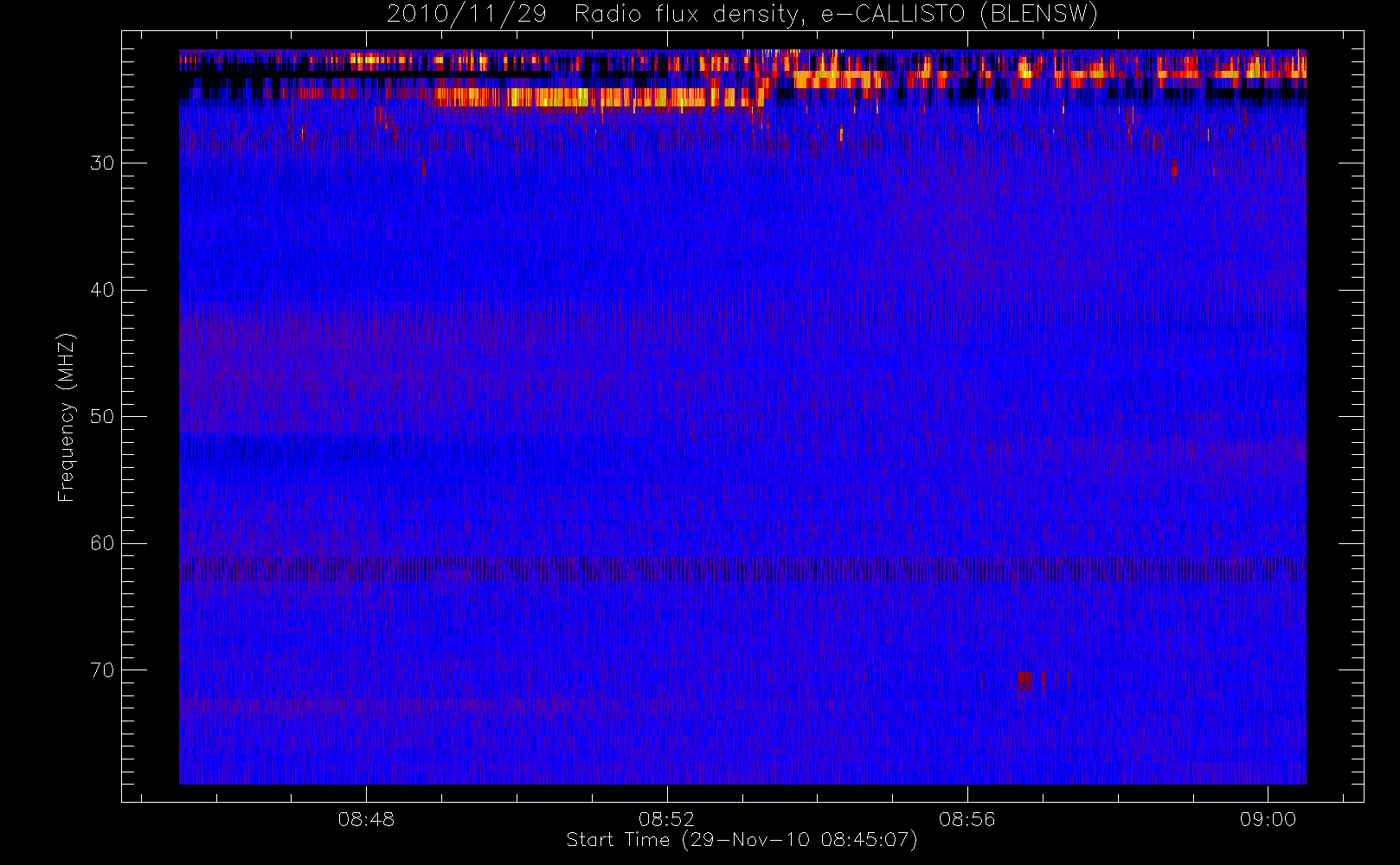Screen dimensions: 1400x865
Task: Click the 70 frequency tick label
Action: click(102, 670)
